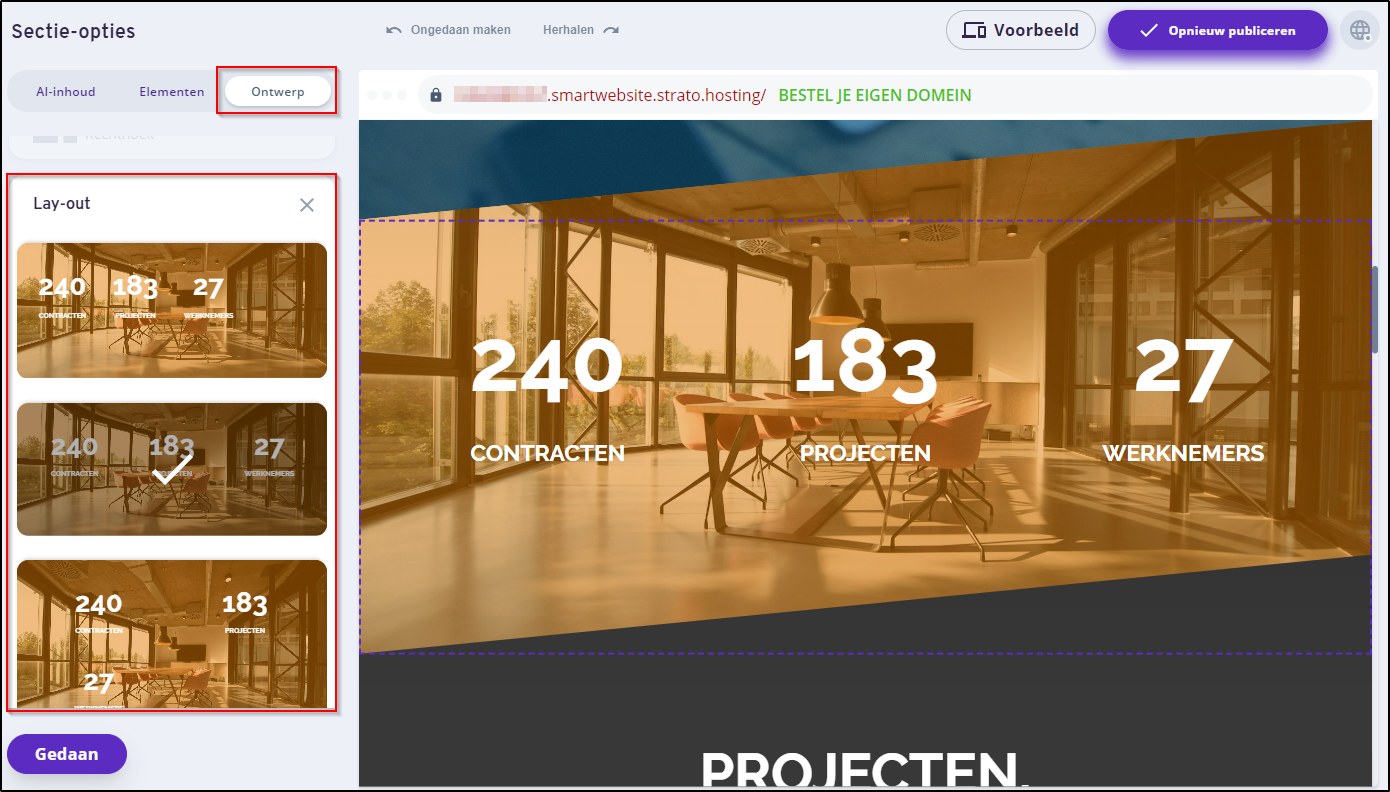Publish changes via Opnieuw publiceren
1390x792 pixels.
pos(1217,30)
